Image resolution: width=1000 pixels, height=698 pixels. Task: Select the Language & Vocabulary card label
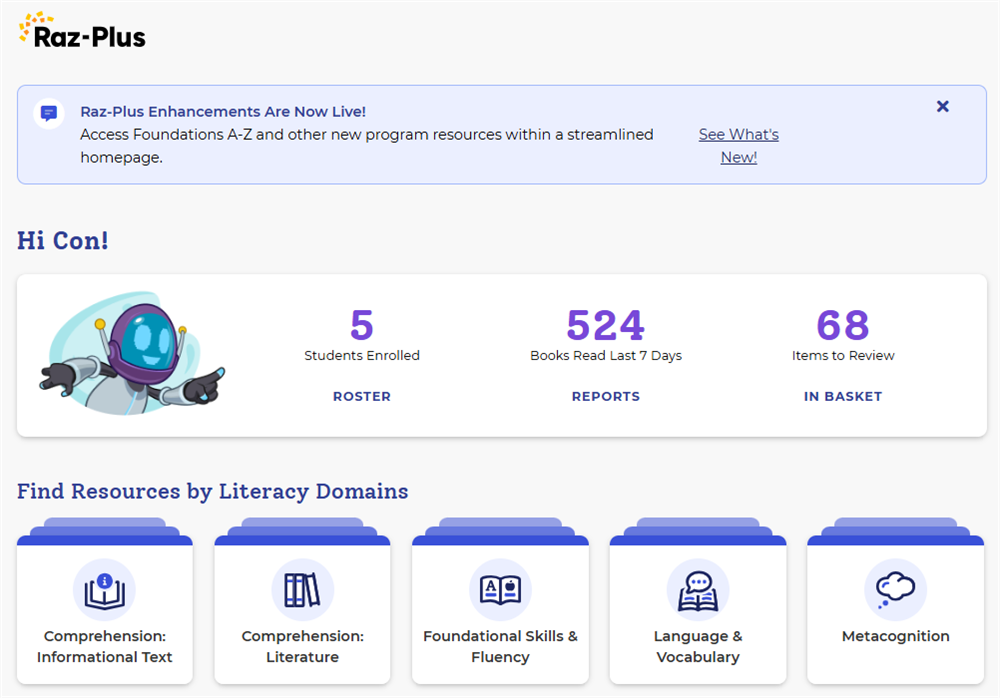pos(698,647)
